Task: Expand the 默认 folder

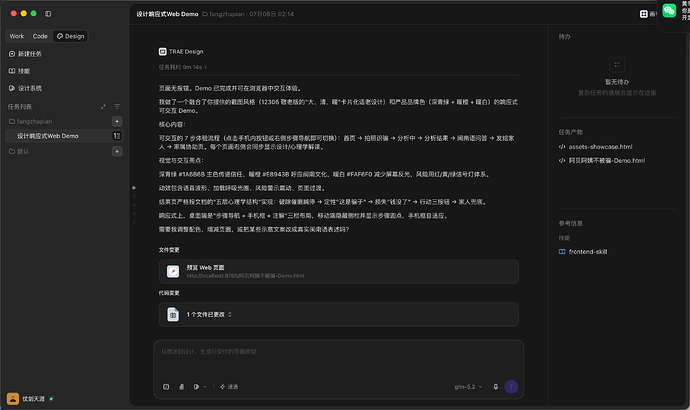Action: click(19, 151)
